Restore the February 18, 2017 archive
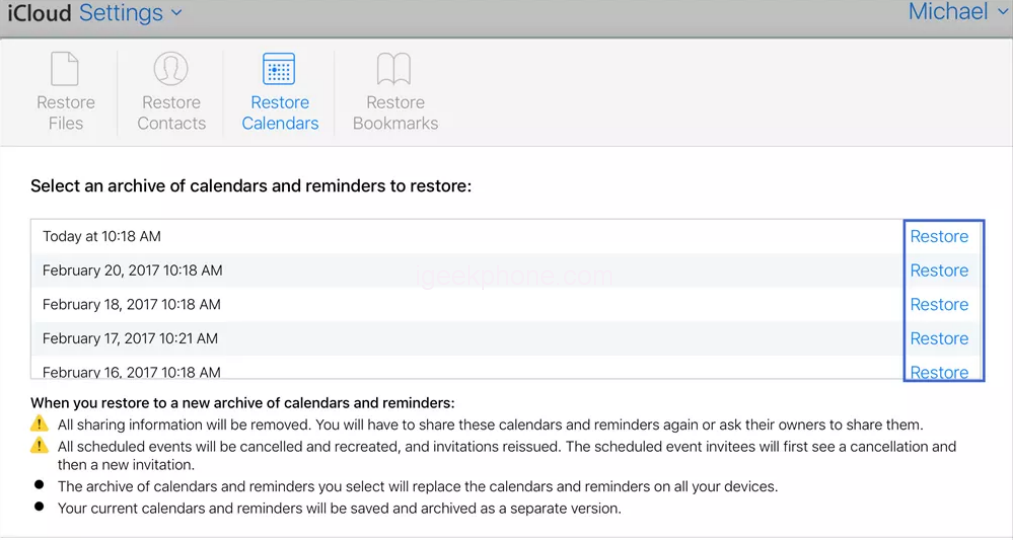Image resolution: width=1014 pixels, height=540 pixels. pyautogui.click(x=939, y=305)
